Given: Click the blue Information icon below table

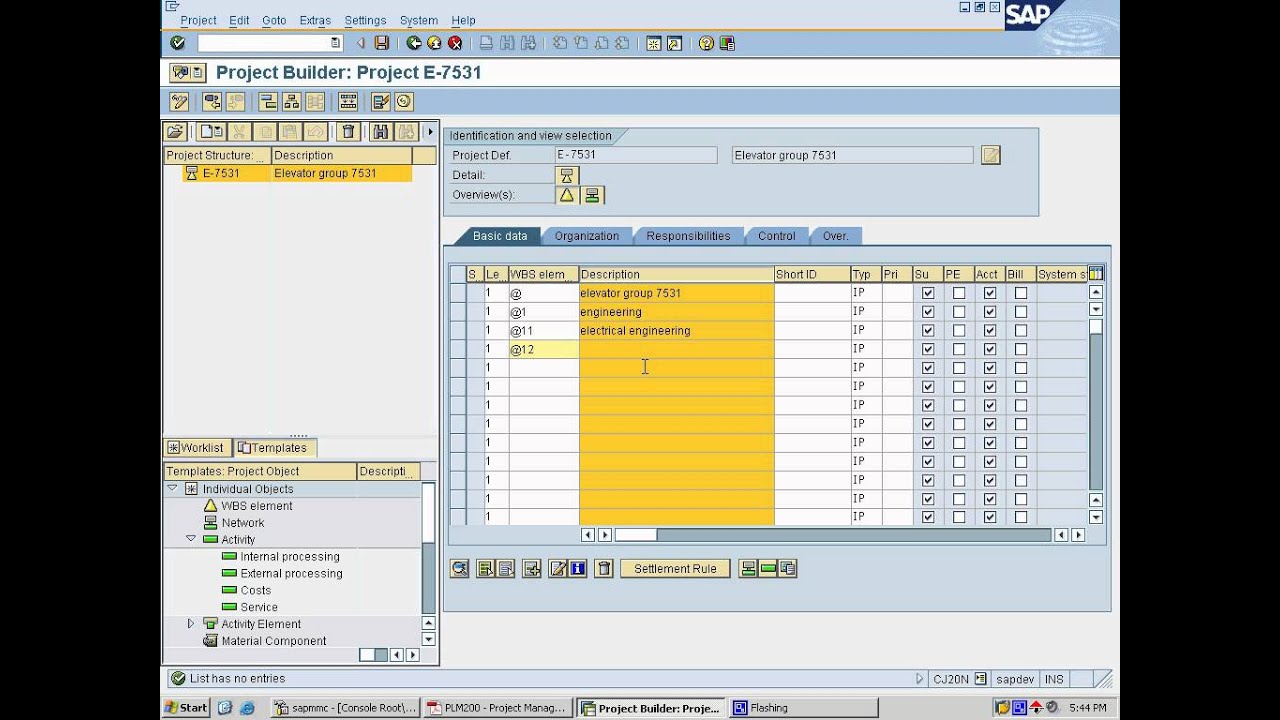Looking at the screenshot, I should [578, 568].
